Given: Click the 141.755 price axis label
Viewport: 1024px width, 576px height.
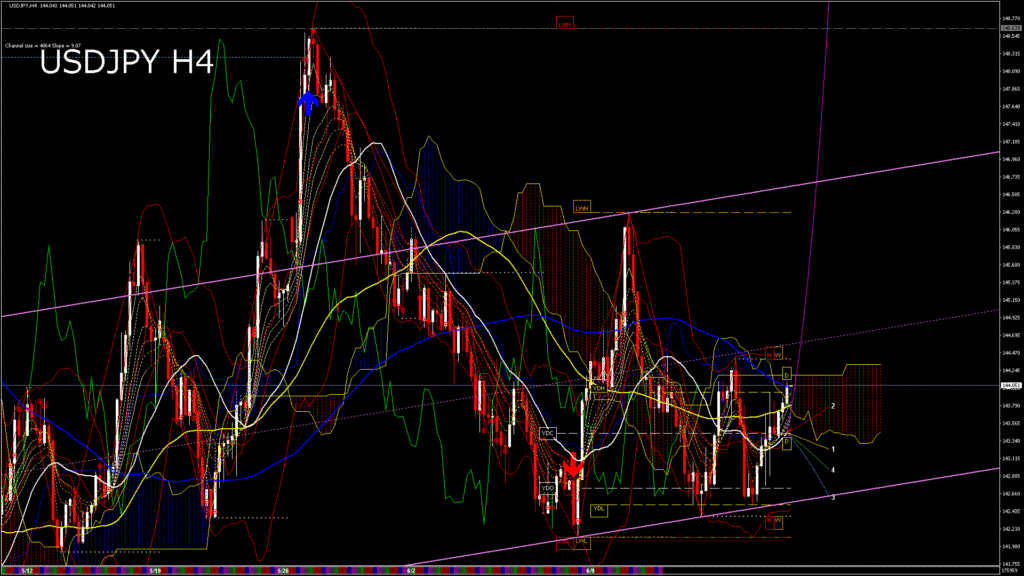Looking at the screenshot, I should coord(1011,564).
